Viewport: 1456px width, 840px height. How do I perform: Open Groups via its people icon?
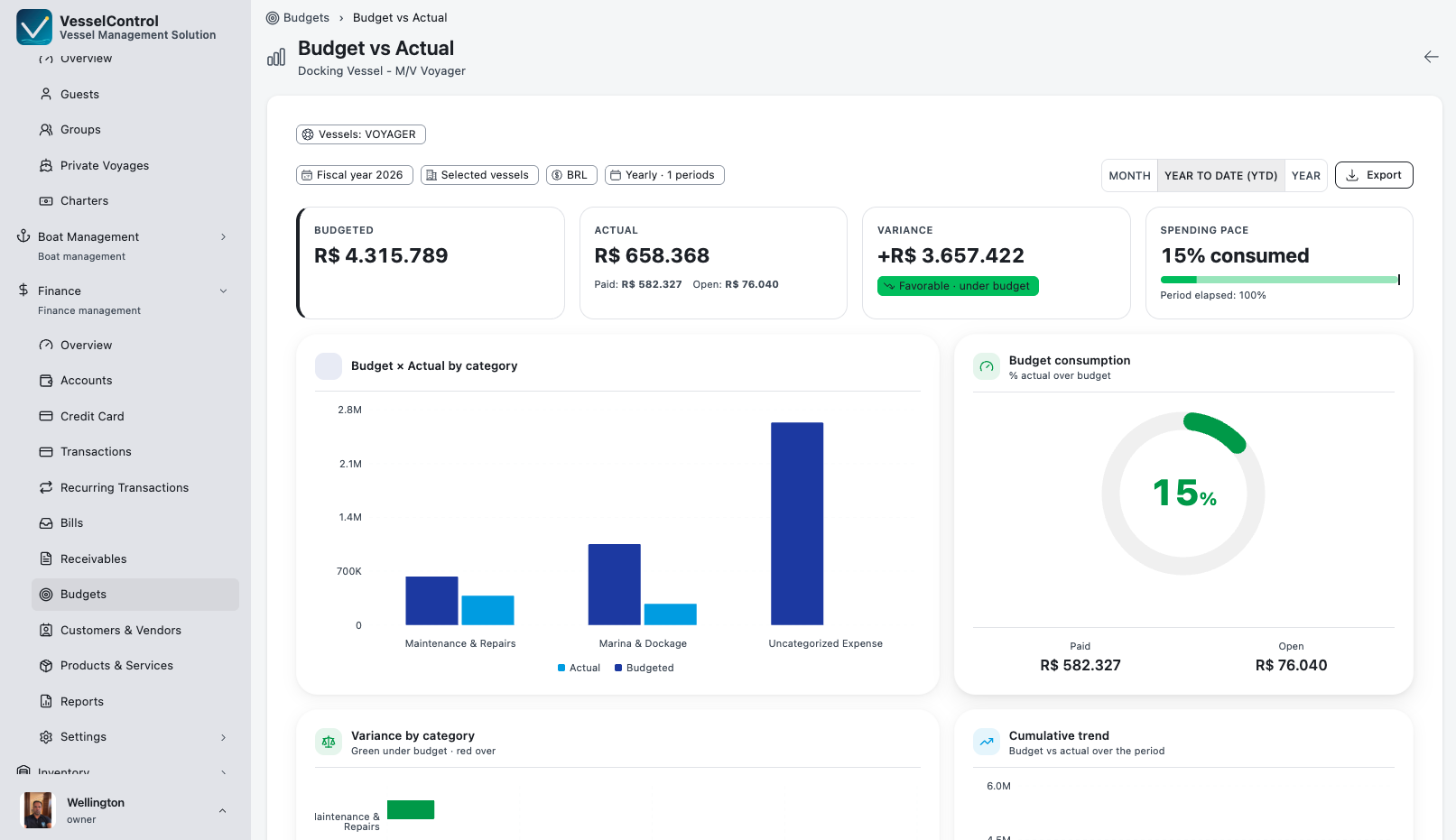pos(46,130)
